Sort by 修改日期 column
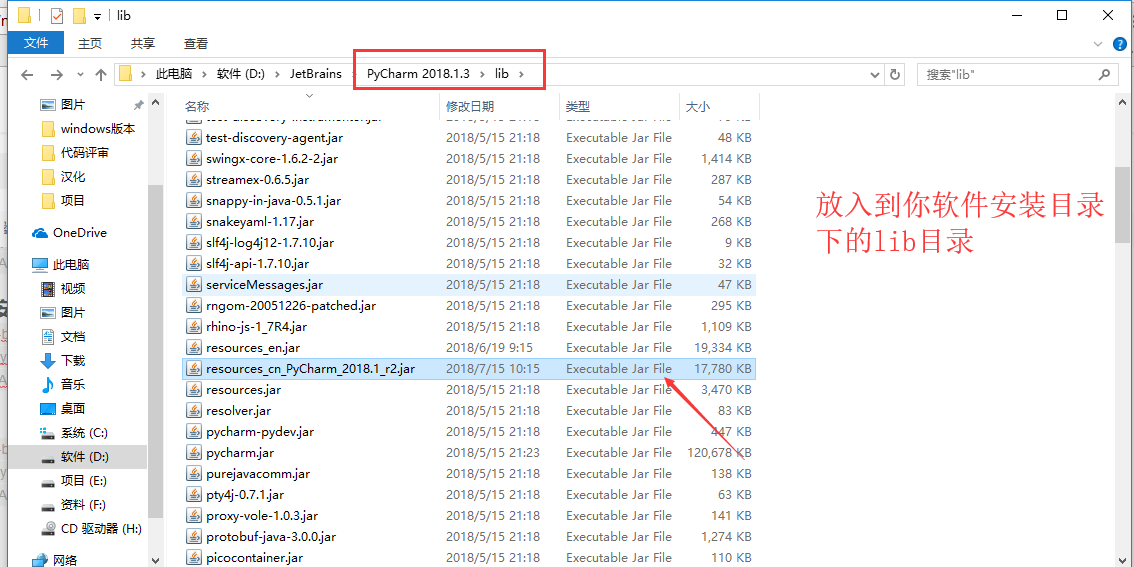The width and height of the screenshot is (1134, 567). coord(469,106)
